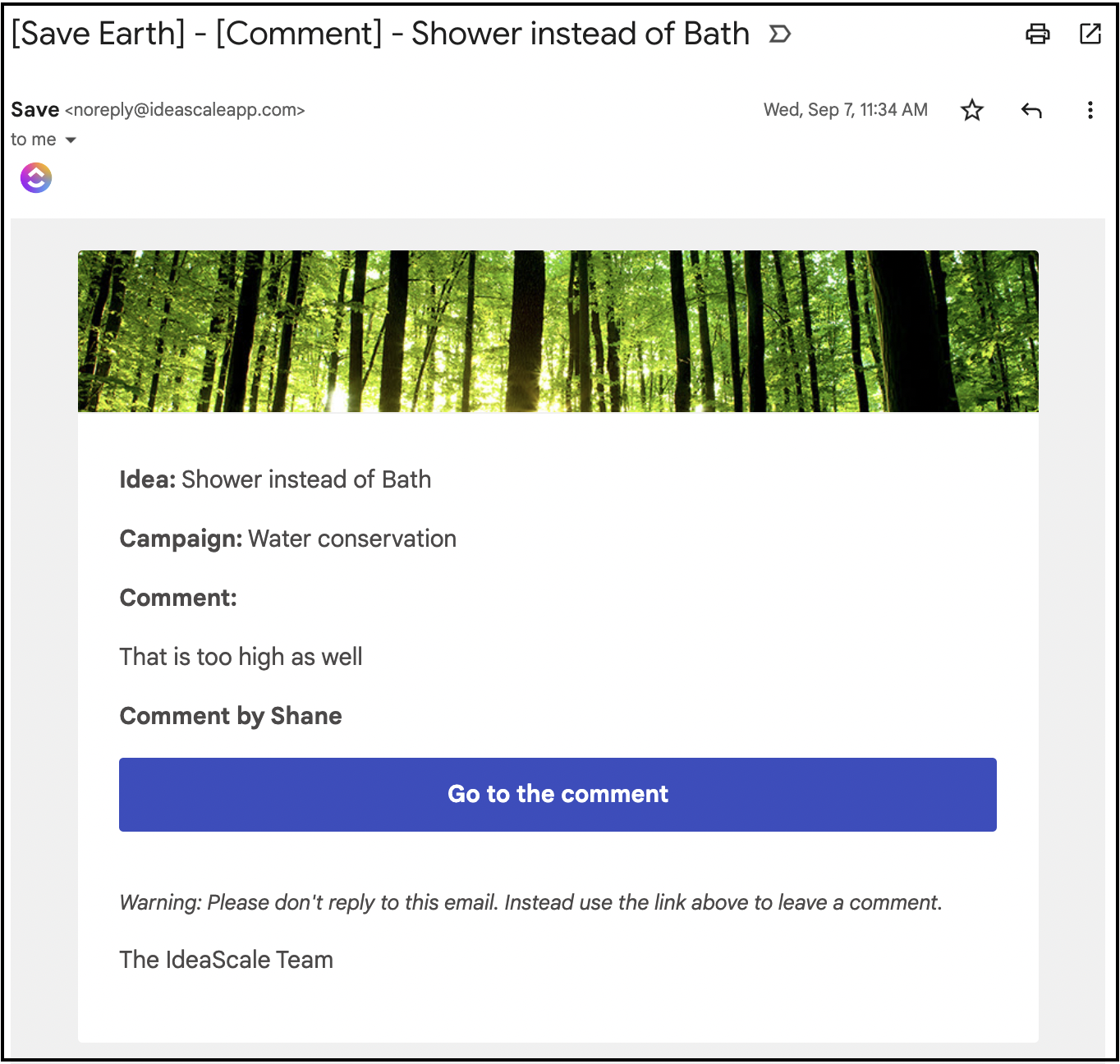Click the forest banner image
This screenshot has height=1064, width=1120.
[x=558, y=331]
